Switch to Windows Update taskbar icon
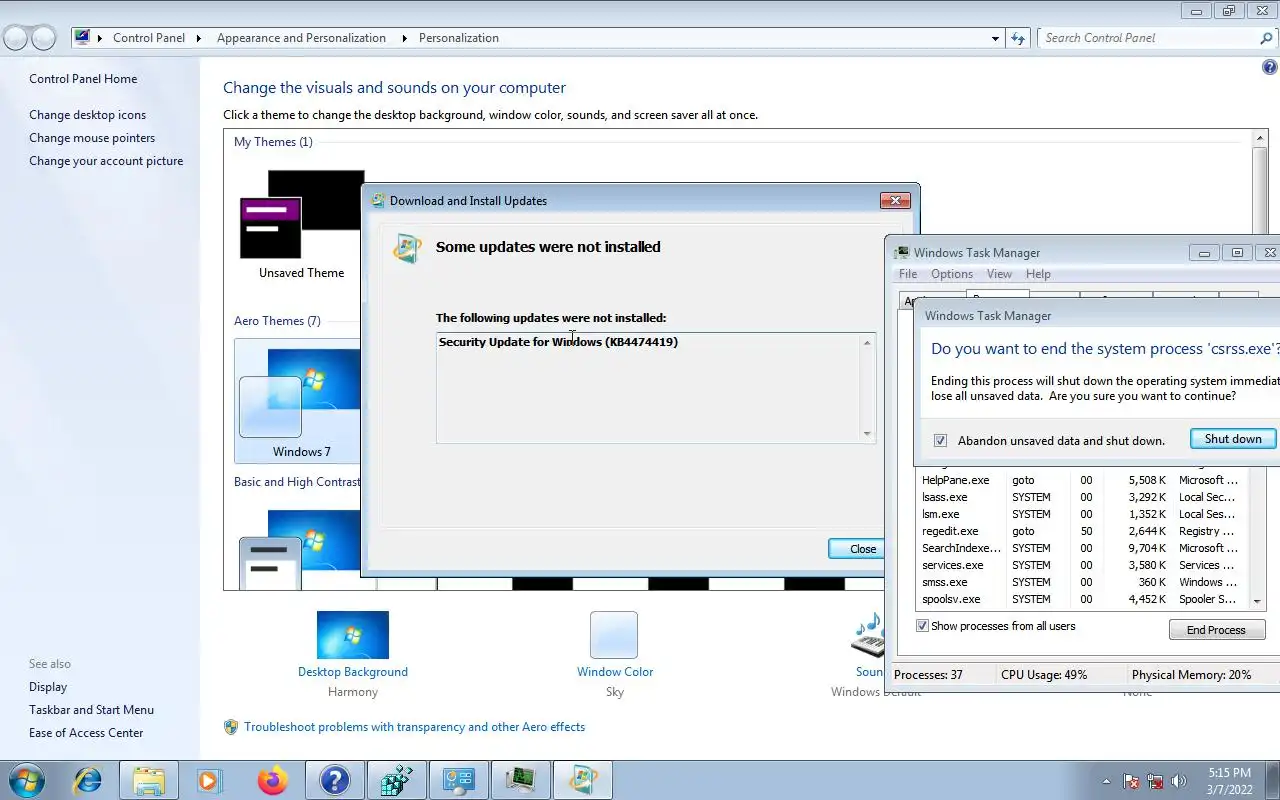 [583, 779]
